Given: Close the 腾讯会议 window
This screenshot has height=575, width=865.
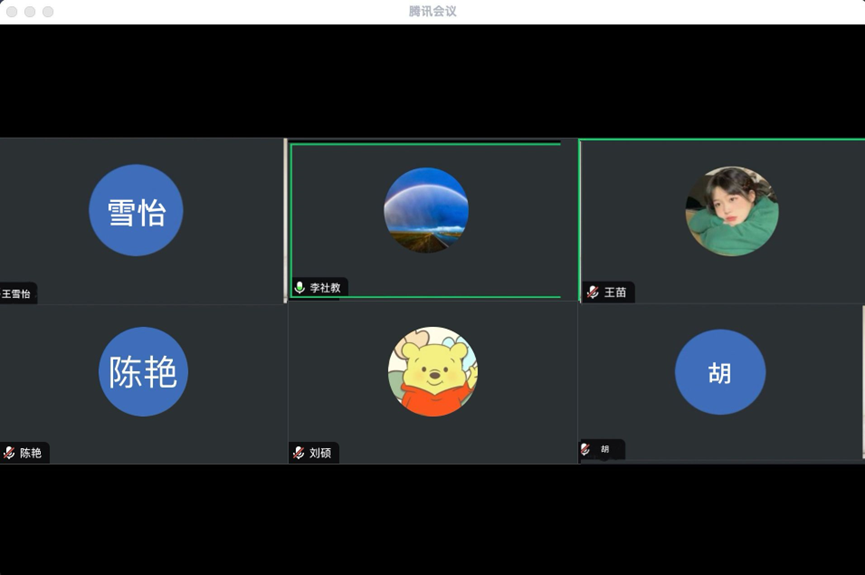Looking at the screenshot, I should pos(12,12).
